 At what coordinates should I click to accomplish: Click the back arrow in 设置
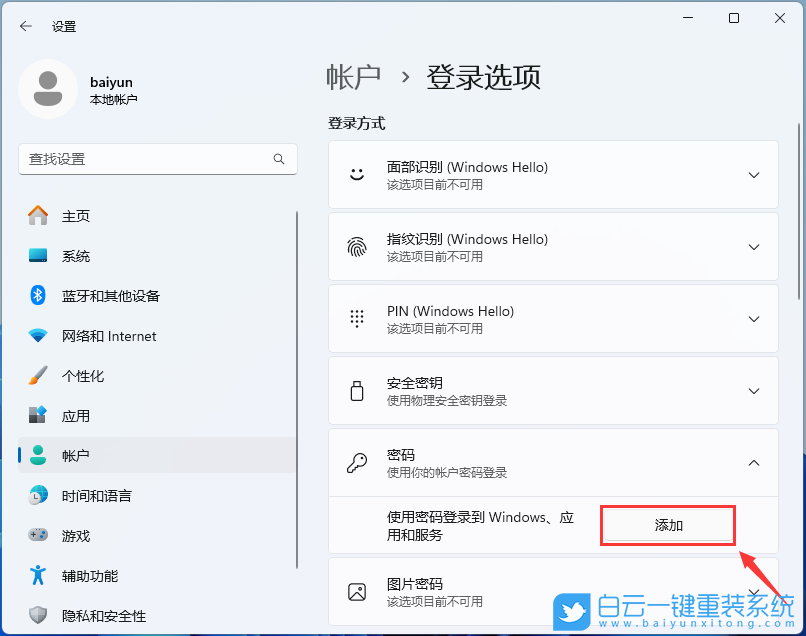click(24, 26)
